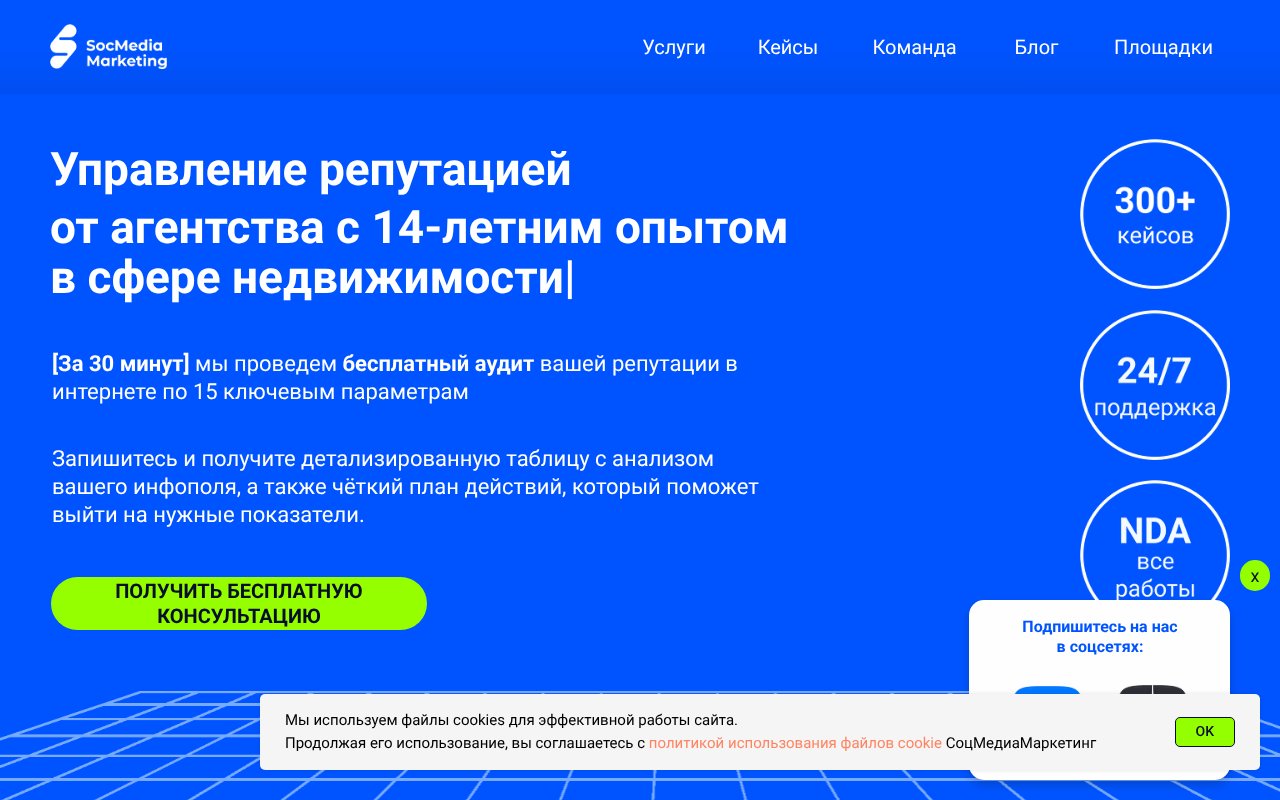This screenshot has width=1280, height=800.
Task: Open the "Команда" section from the header
Action: (914, 47)
